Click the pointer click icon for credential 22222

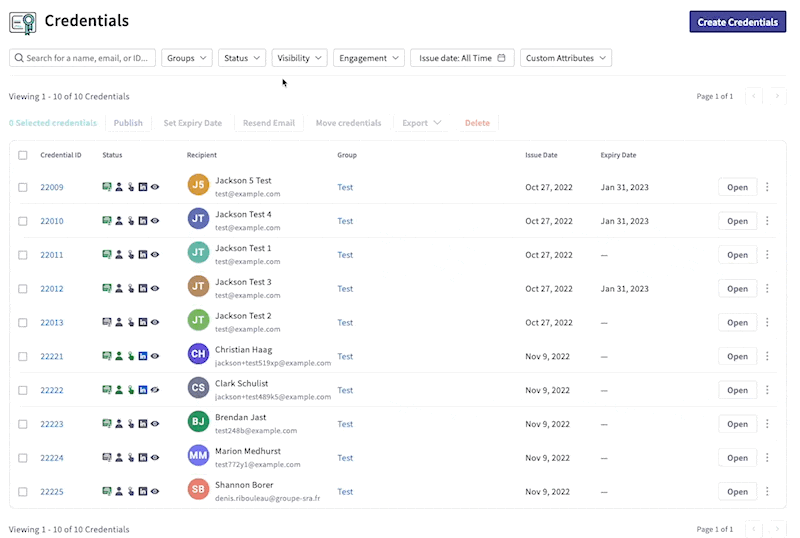(x=131, y=390)
